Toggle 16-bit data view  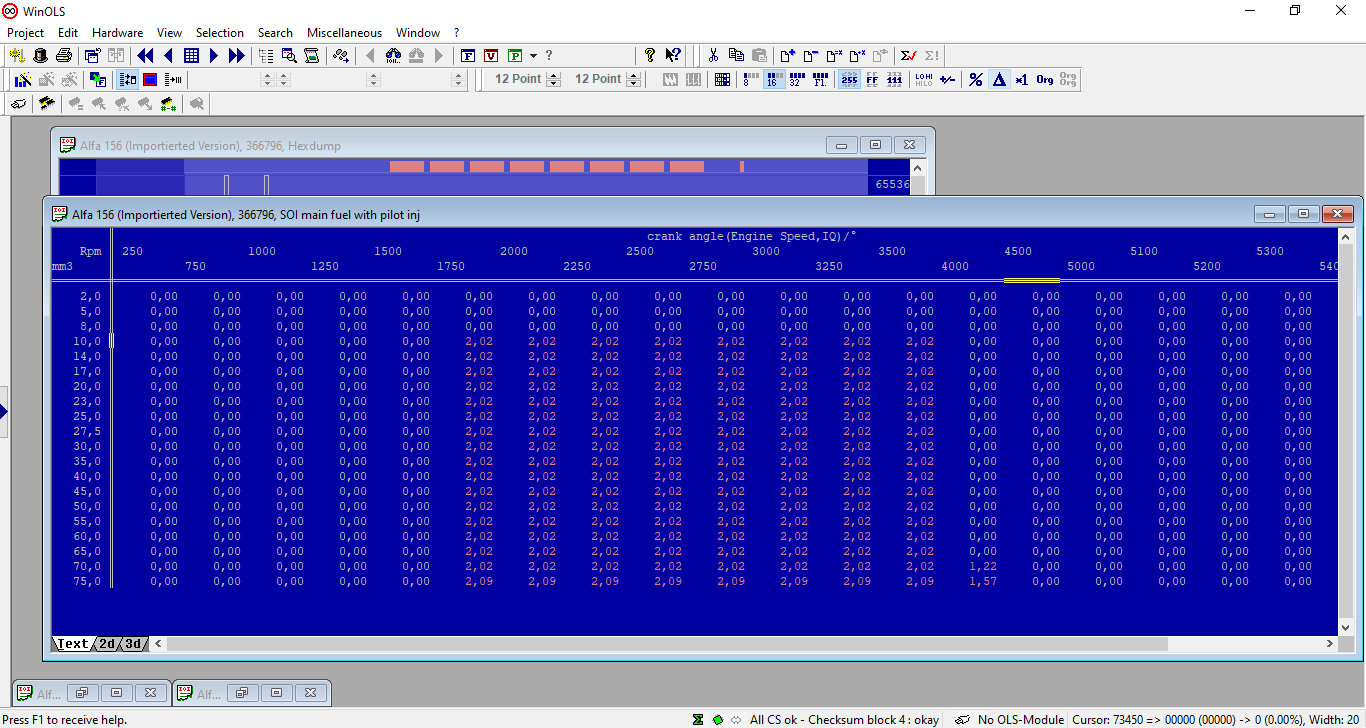[x=773, y=80]
